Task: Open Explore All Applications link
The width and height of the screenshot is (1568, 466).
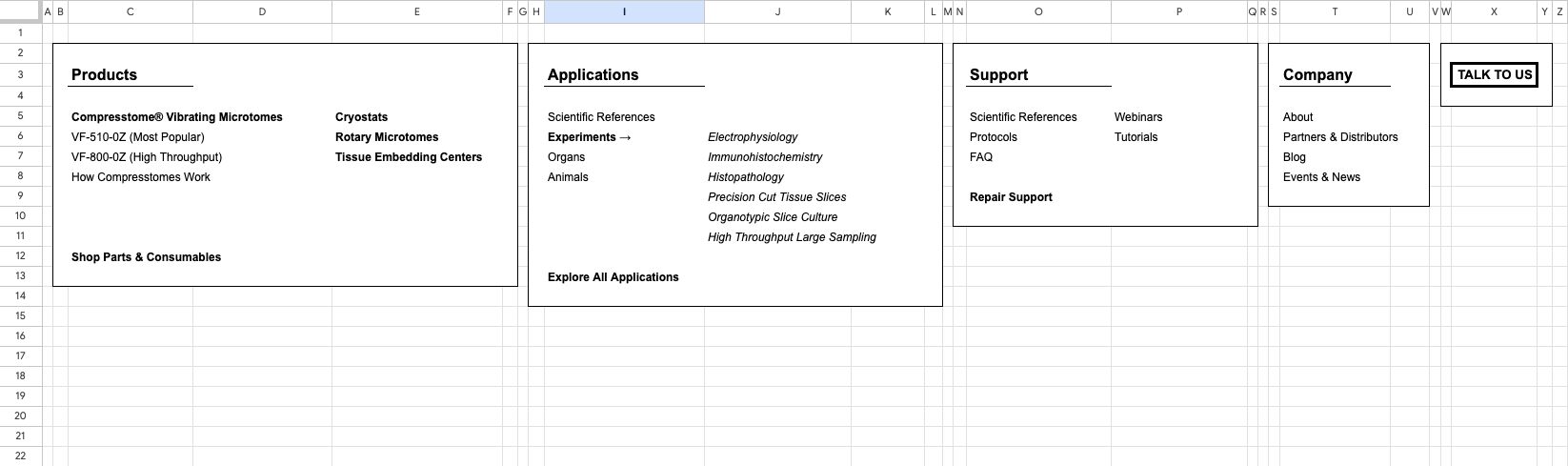Action: pos(613,277)
